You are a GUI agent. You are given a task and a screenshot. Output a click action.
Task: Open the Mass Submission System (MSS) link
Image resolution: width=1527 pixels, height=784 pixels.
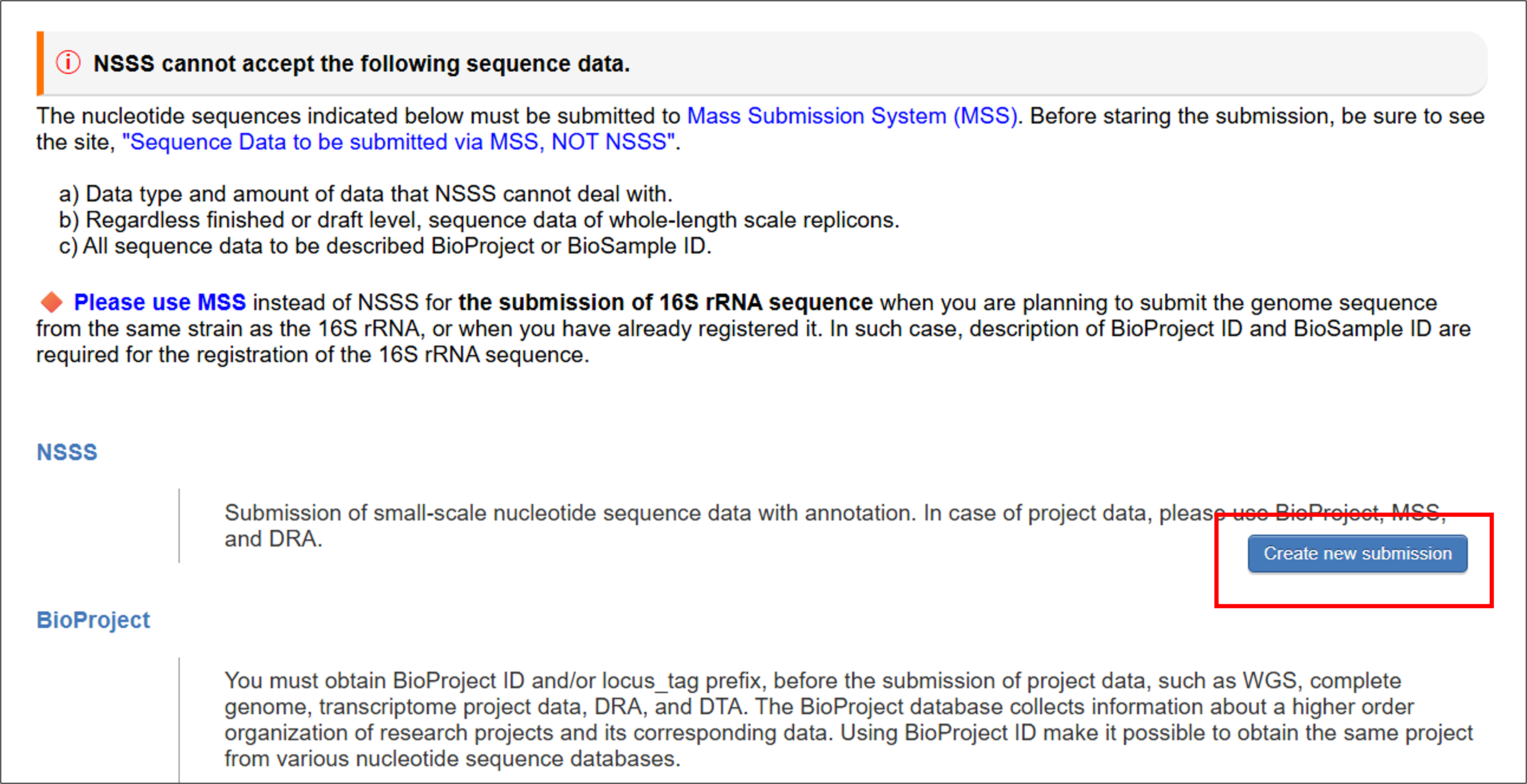click(851, 116)
